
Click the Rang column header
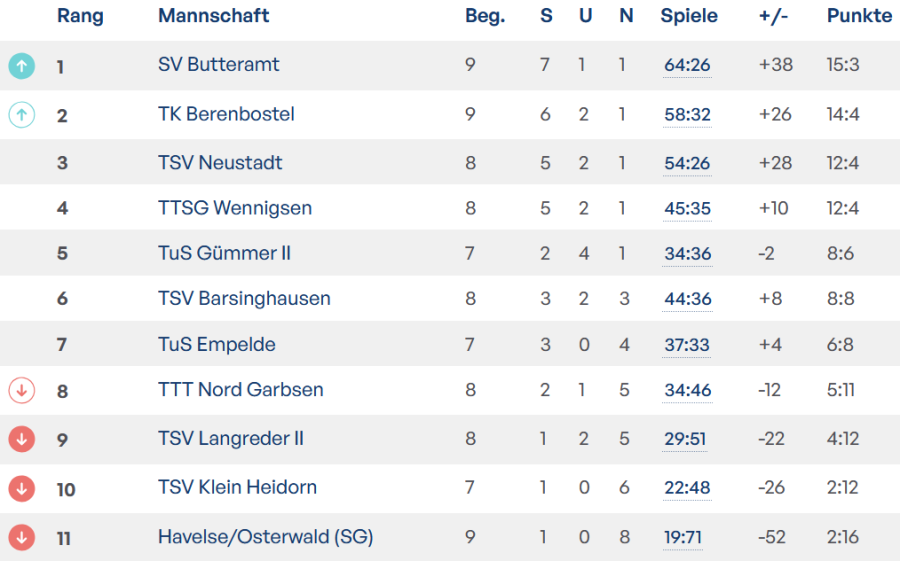tap(80, 16)
